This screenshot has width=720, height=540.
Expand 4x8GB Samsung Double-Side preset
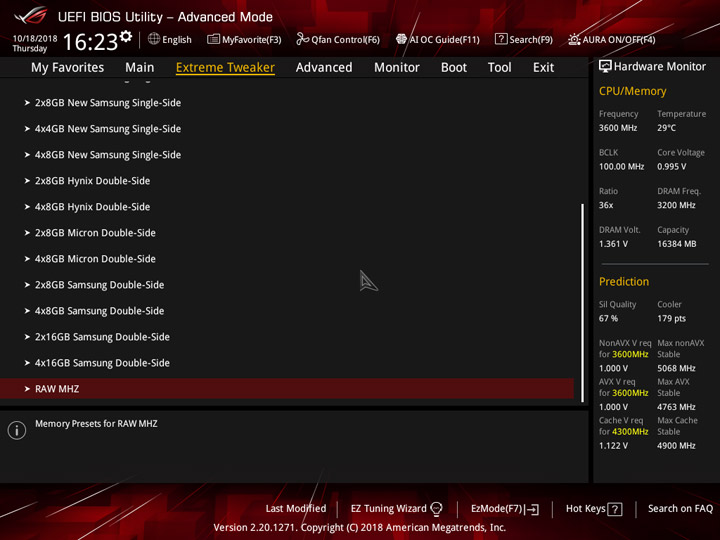click(287, 311)
